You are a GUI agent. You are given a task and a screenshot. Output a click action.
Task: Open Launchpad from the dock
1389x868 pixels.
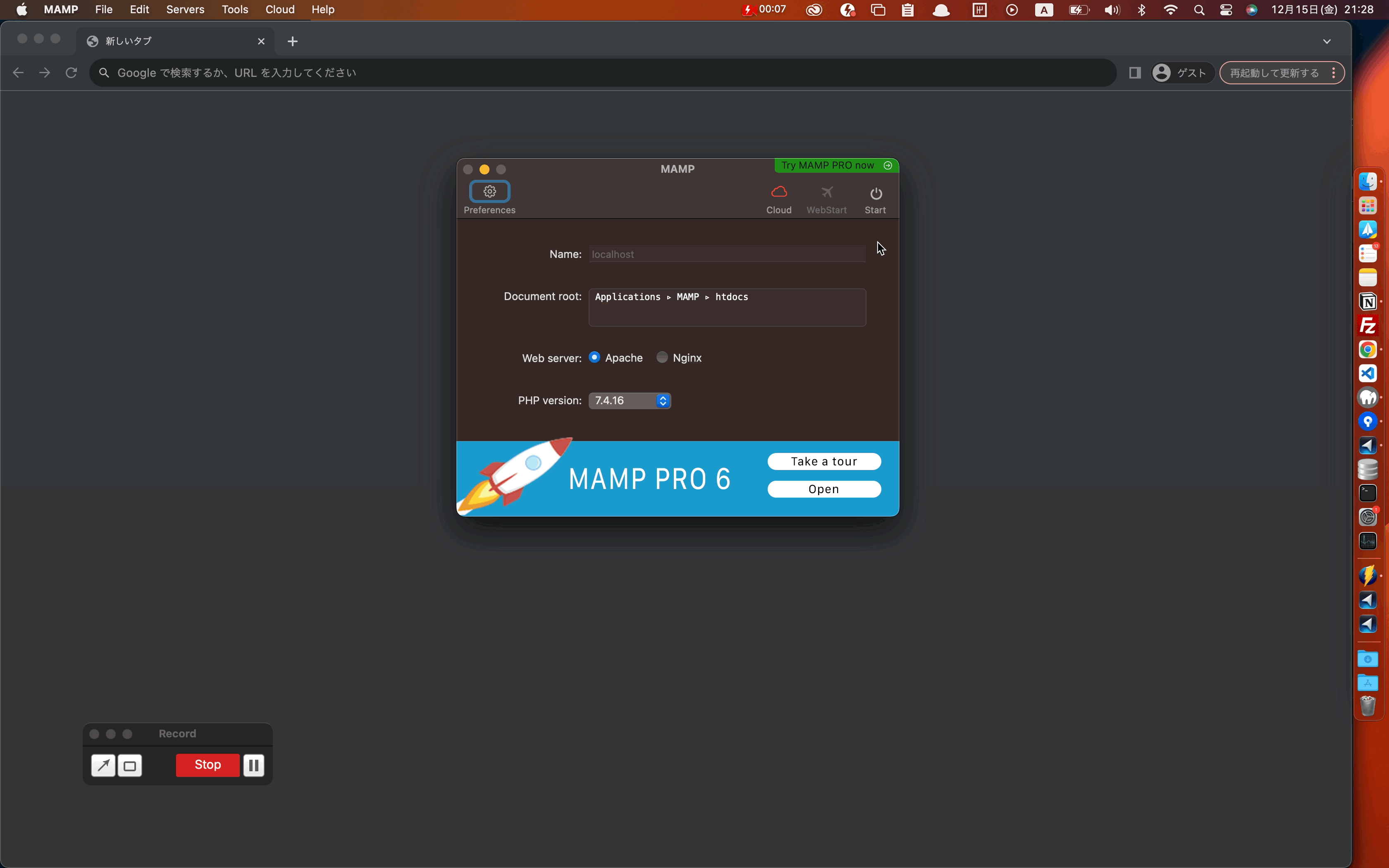pyautogui.click(x=1368, y=205)
